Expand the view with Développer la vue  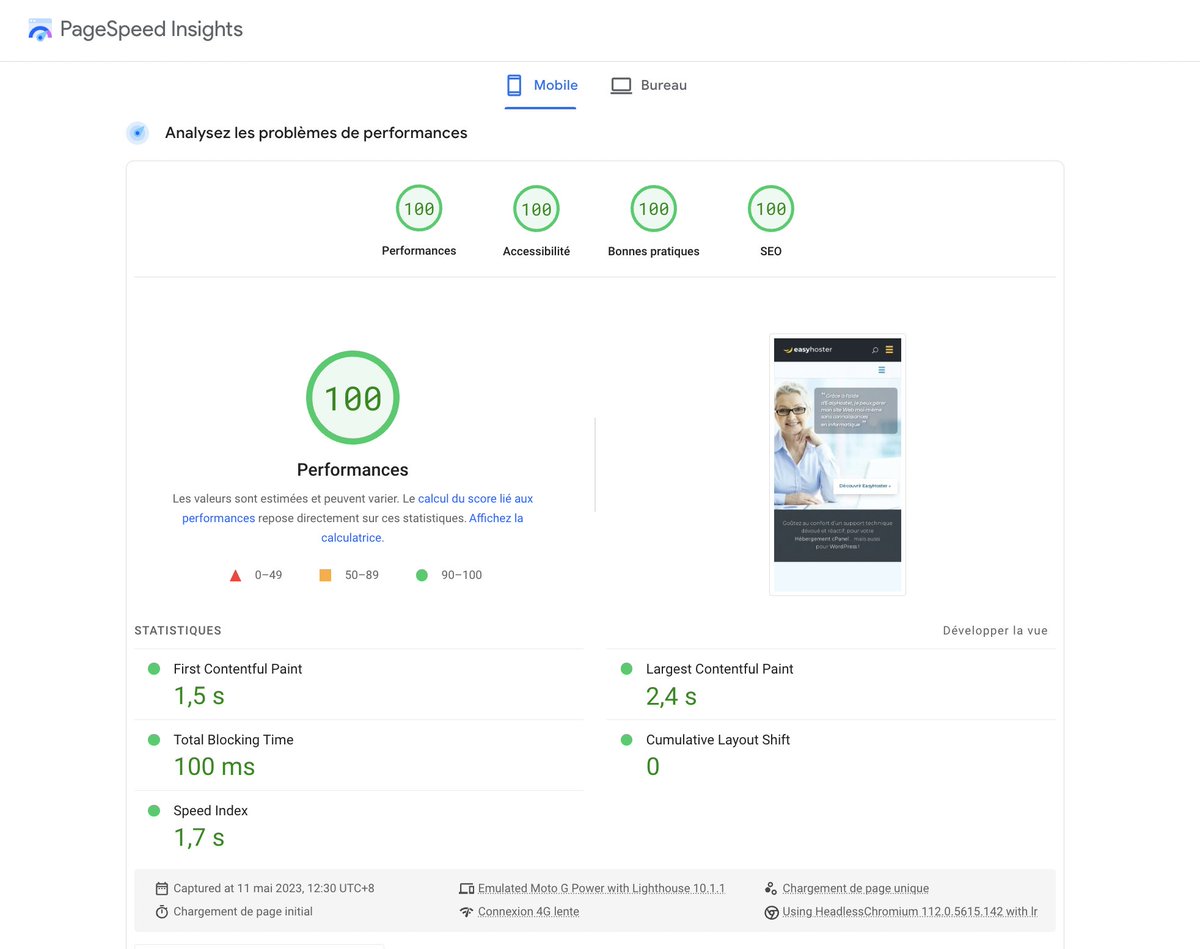995,631
